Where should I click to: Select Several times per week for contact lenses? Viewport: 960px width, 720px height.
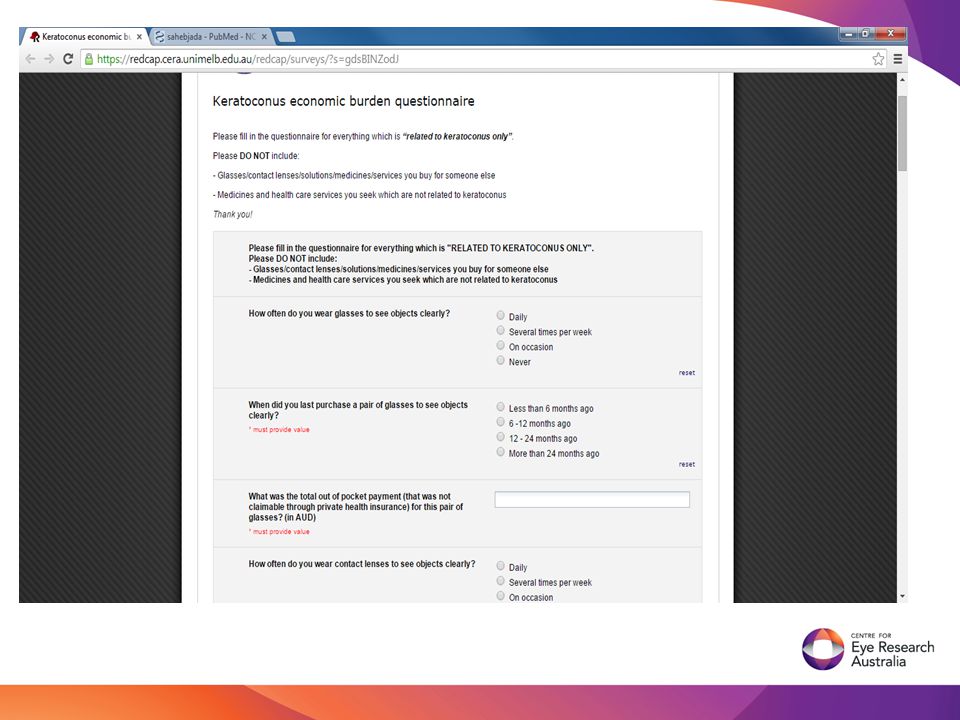tap(500, 581)
